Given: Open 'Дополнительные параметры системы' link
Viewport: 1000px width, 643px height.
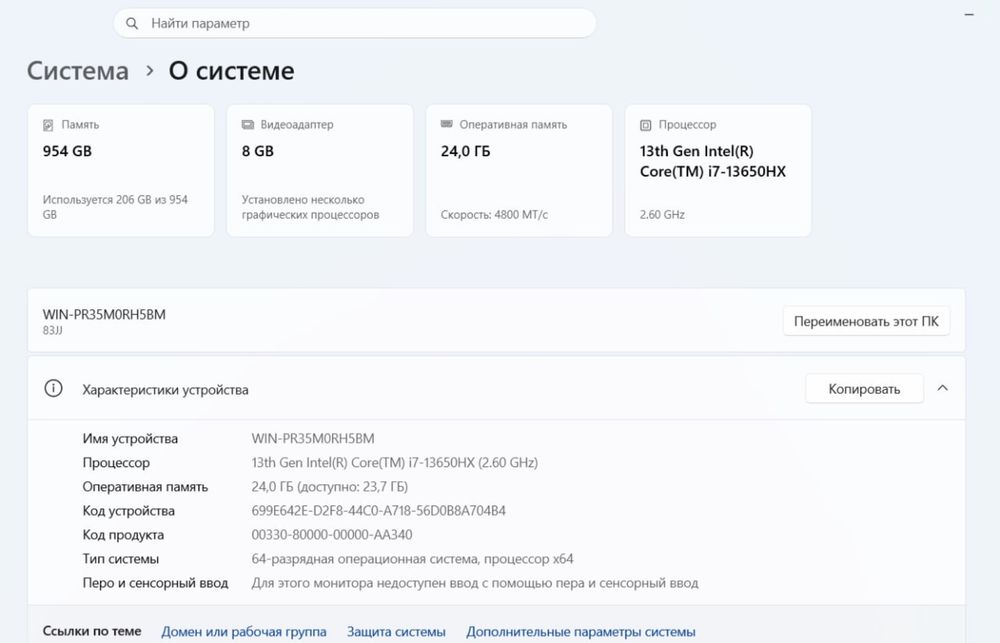Looking at the screenshot, I should pyautogui.click(x=580, y=632).
